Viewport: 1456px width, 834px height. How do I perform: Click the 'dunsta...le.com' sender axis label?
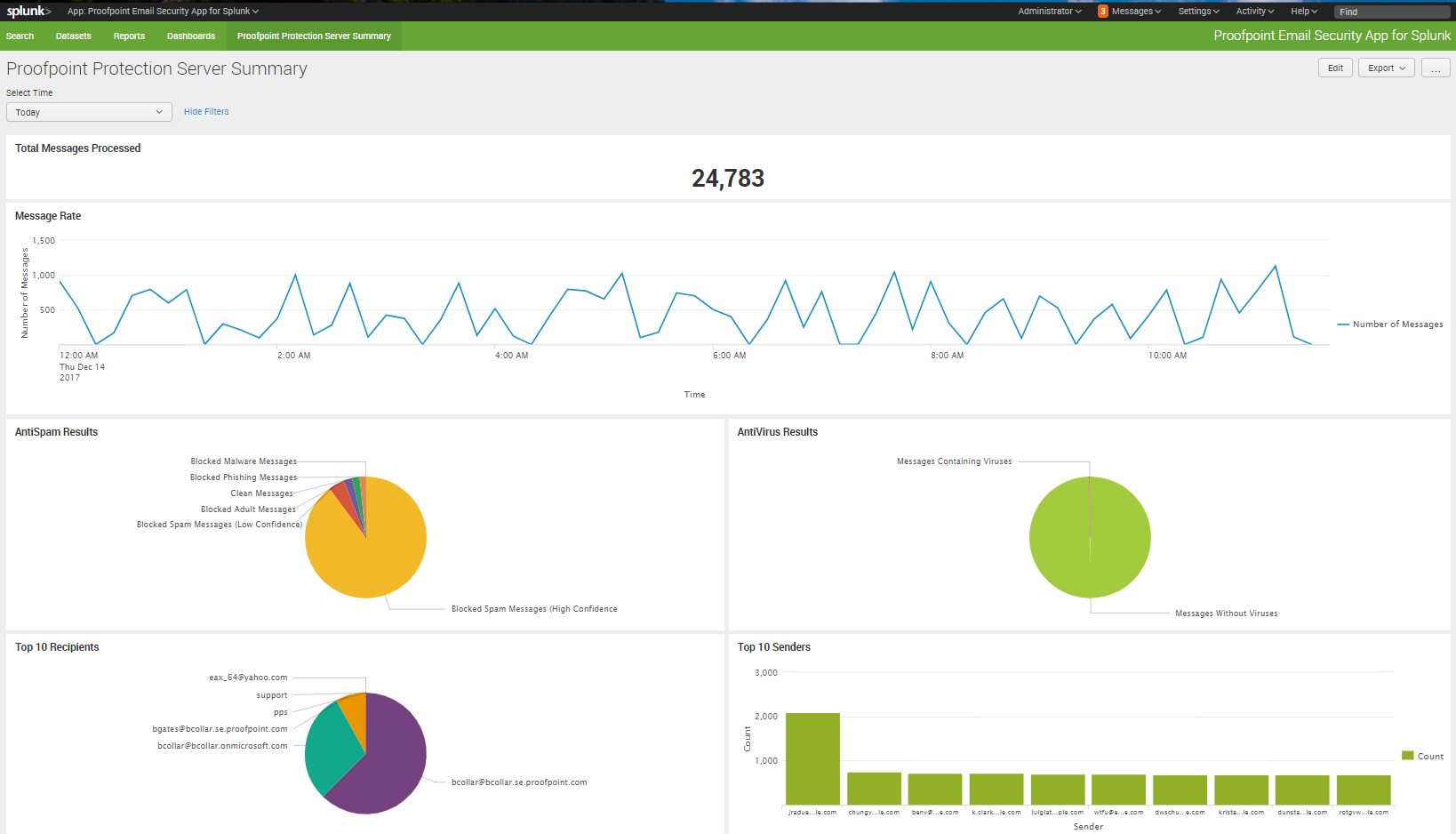pyautogui.click(x=1302, y=812)
